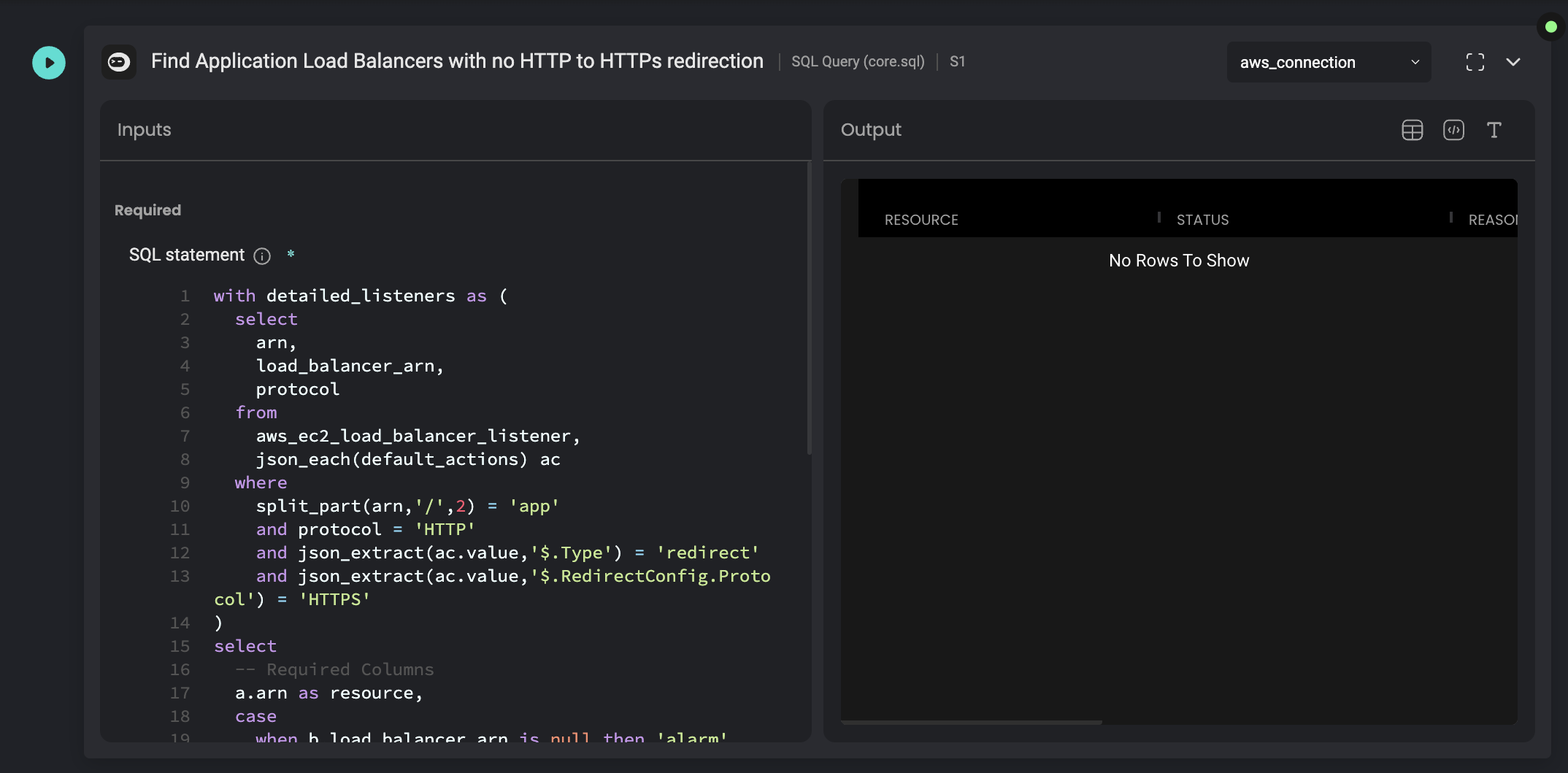Click the Inputs panel scrollbar
This screenshot has width=1568, height=773.
click(x=809, y=308)
